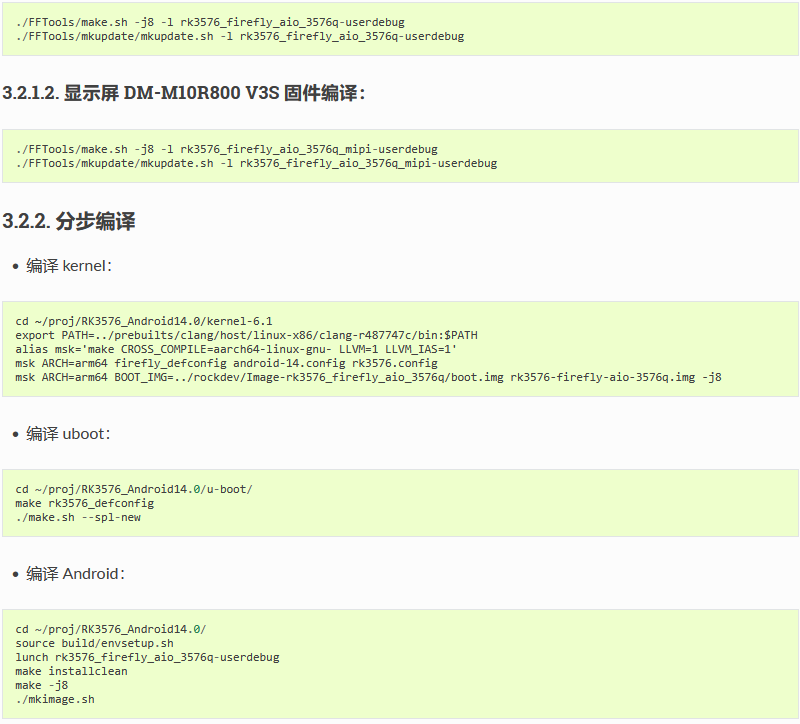Click line './mkimage.sh'
The height and width of the screenshot is (724, 800).
tap(55, 700)
